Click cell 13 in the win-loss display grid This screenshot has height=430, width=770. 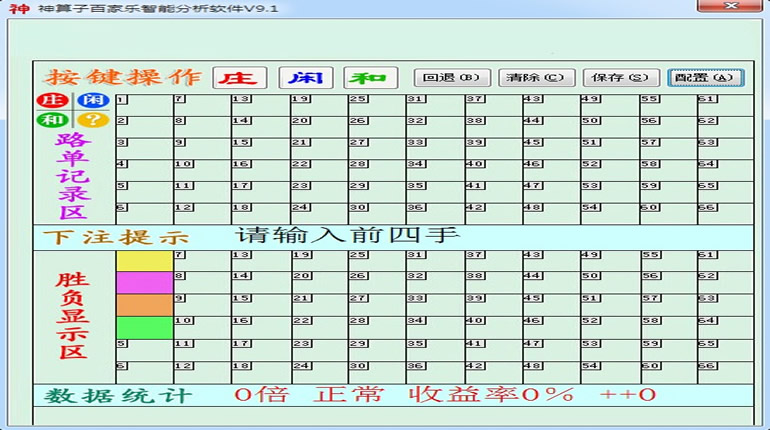261,261
